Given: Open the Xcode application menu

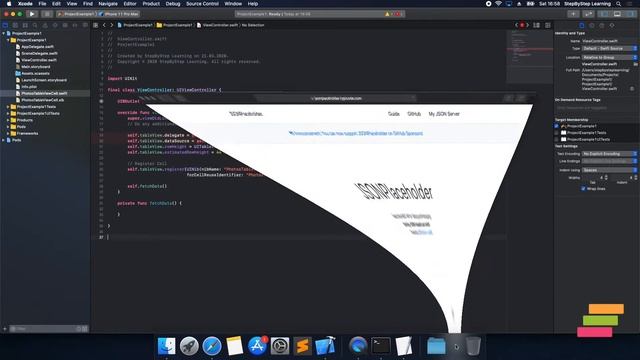Looking at the screenshot, I should pos(25,4).
